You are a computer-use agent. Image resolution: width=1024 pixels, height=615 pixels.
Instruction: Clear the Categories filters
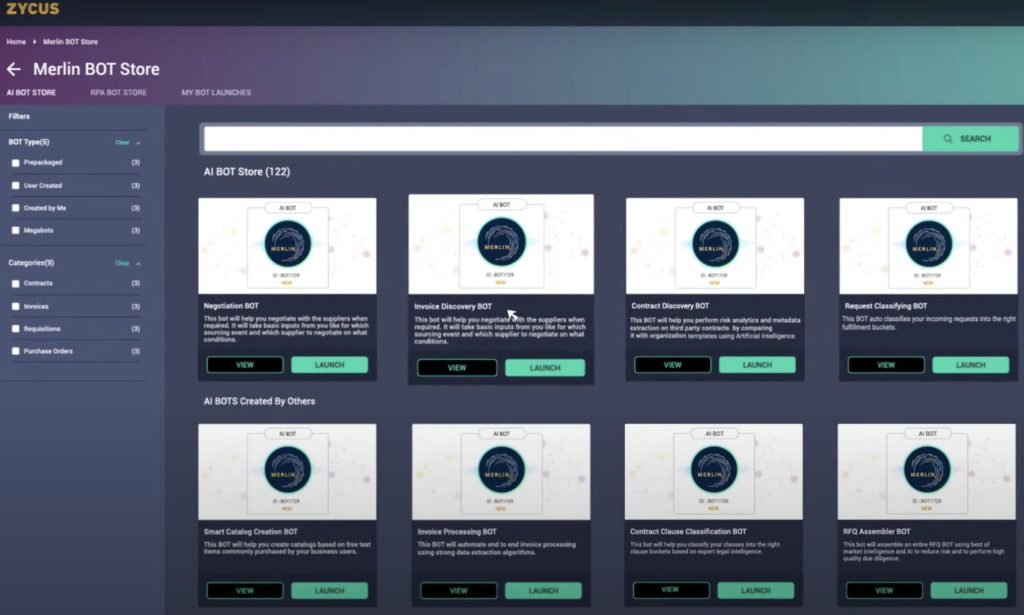coord(122,264)
